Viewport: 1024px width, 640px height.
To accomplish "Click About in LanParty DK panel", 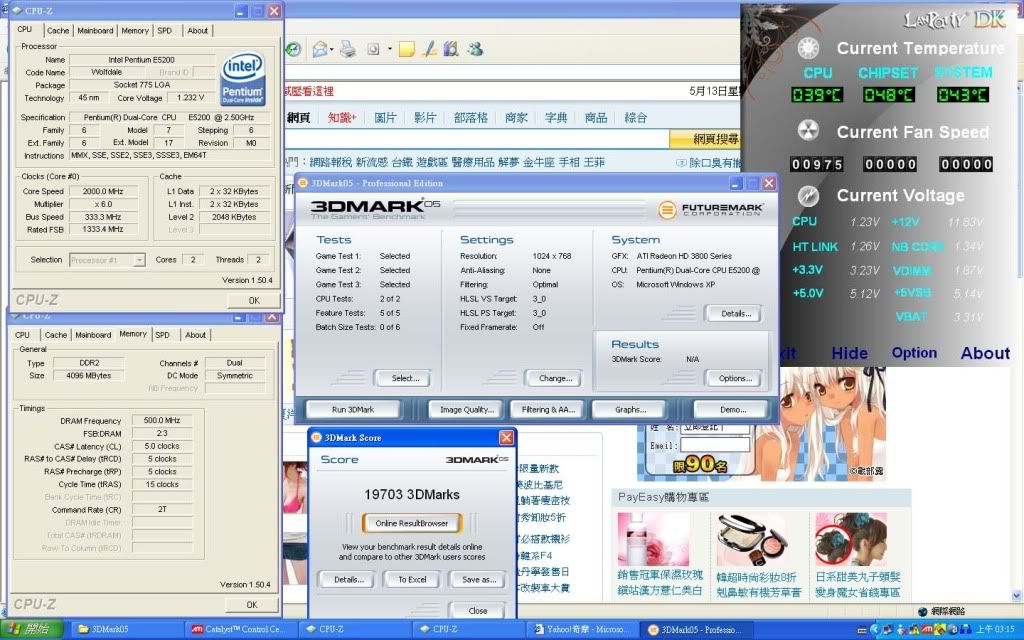I will (x=985, y=353).
